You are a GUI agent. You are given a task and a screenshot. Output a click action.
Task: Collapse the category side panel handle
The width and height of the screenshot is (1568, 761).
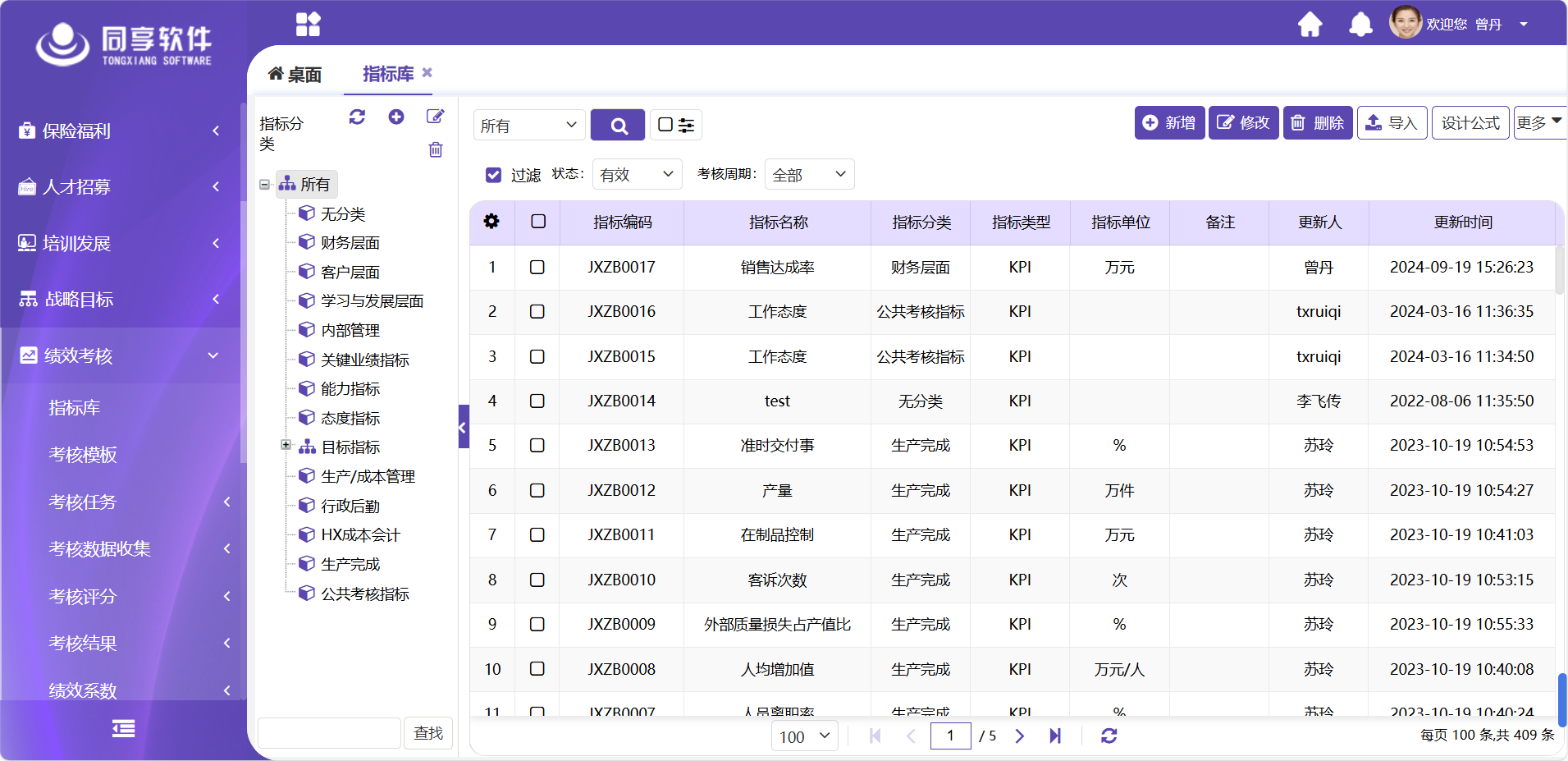tap(463, 427)
